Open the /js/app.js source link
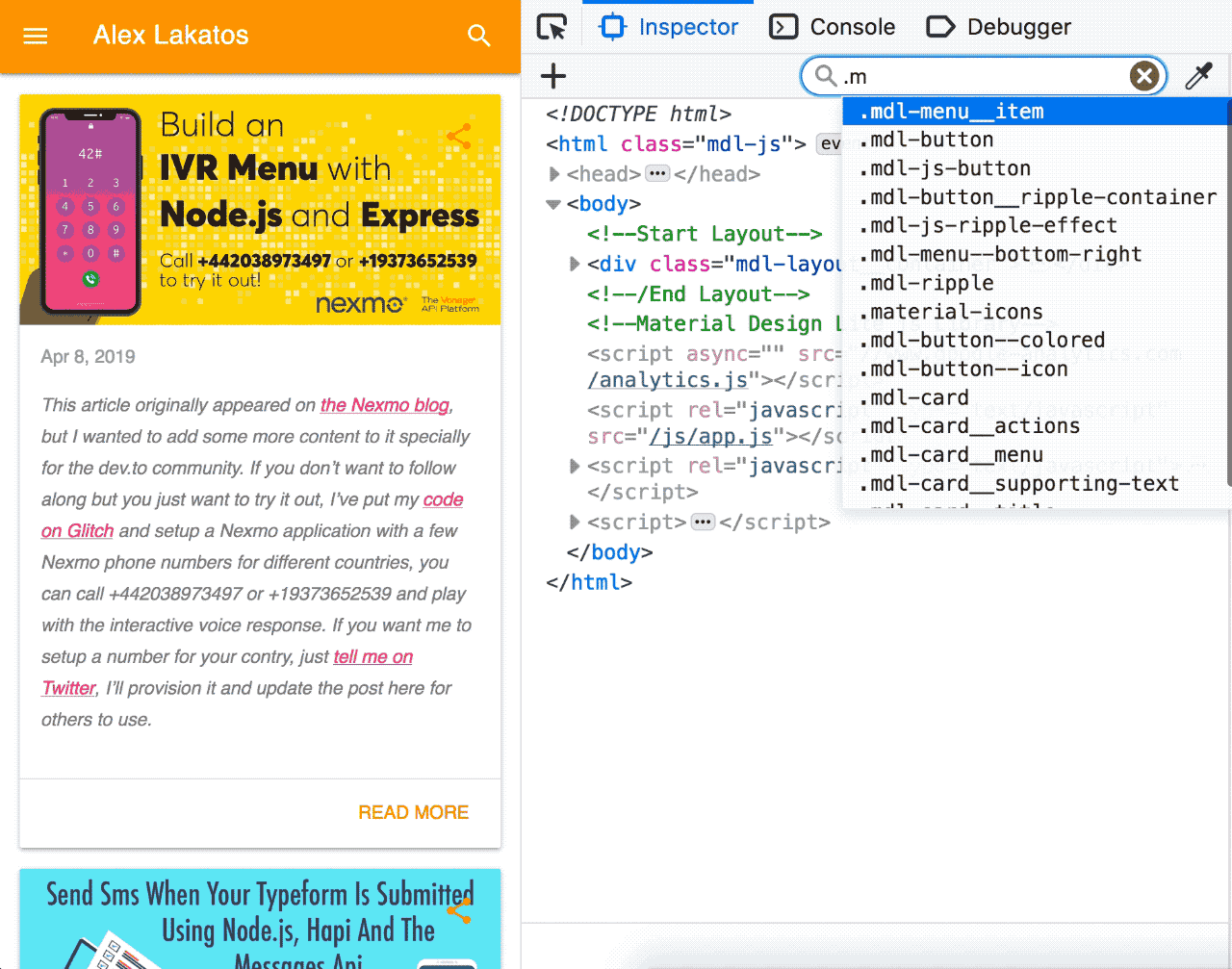1232x969 pixels. tap(710, 437)
